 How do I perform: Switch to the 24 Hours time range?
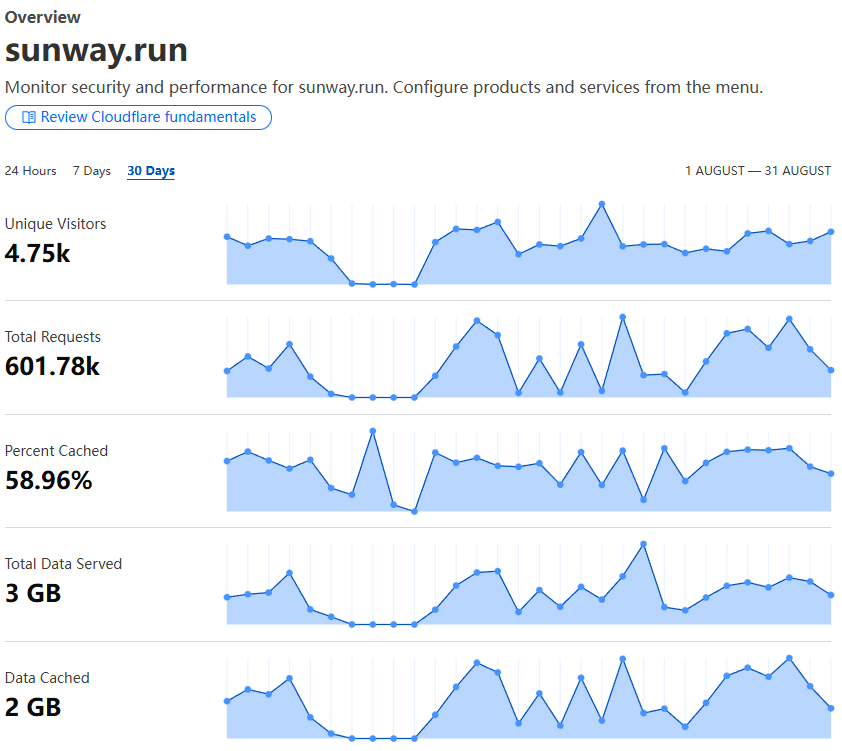click(31, 171)
